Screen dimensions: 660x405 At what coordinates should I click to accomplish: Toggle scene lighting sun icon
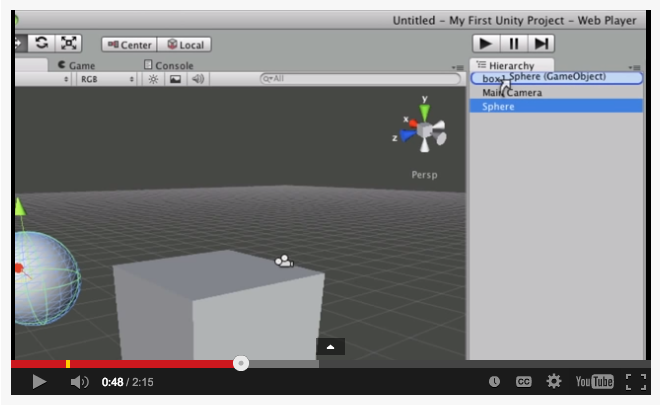click(153, 79)
